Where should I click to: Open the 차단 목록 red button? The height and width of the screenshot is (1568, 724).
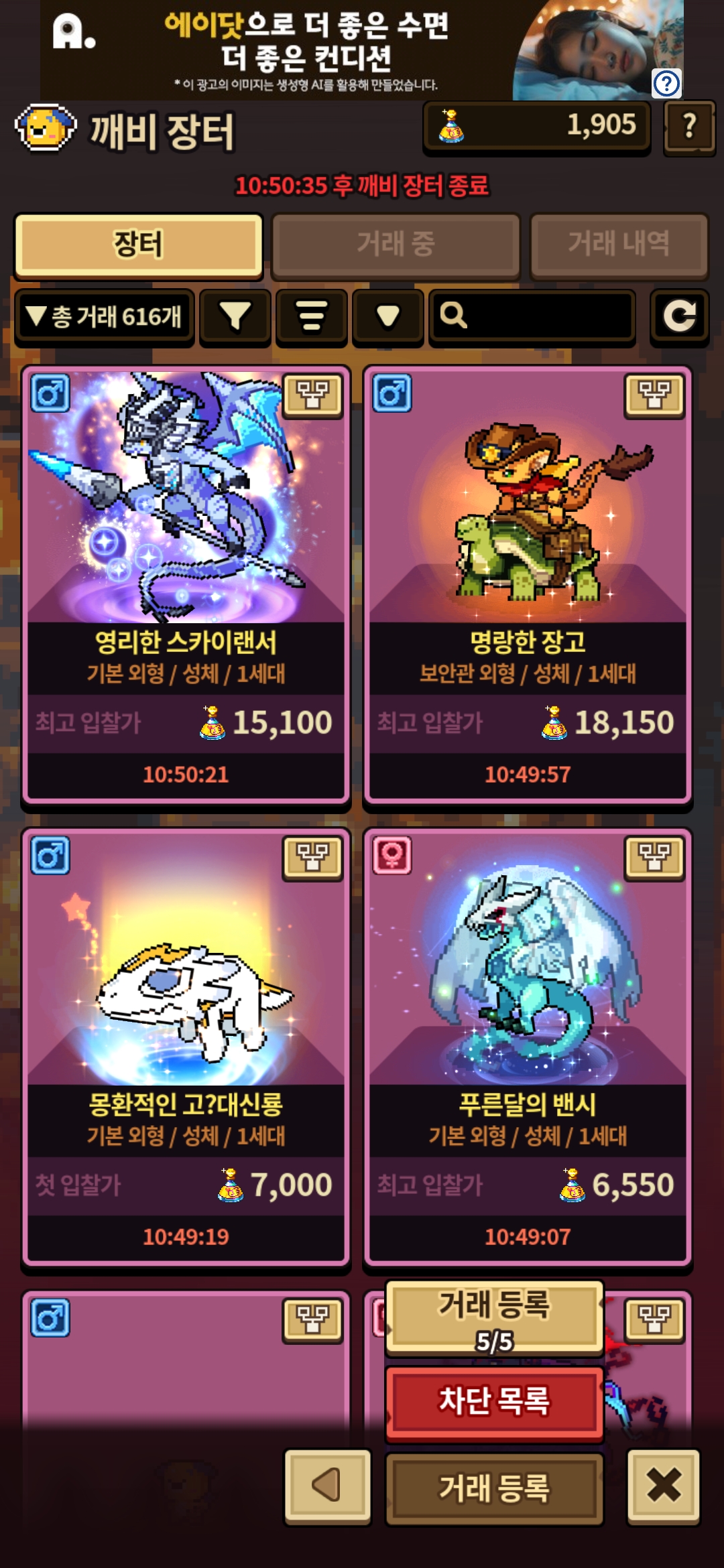[495, 1402]
